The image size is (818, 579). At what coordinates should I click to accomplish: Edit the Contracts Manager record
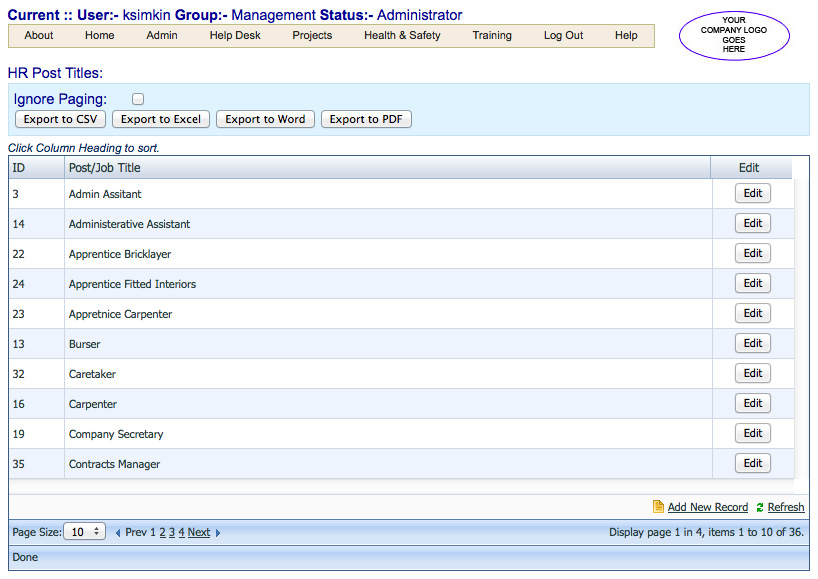[x=752, y=463]
